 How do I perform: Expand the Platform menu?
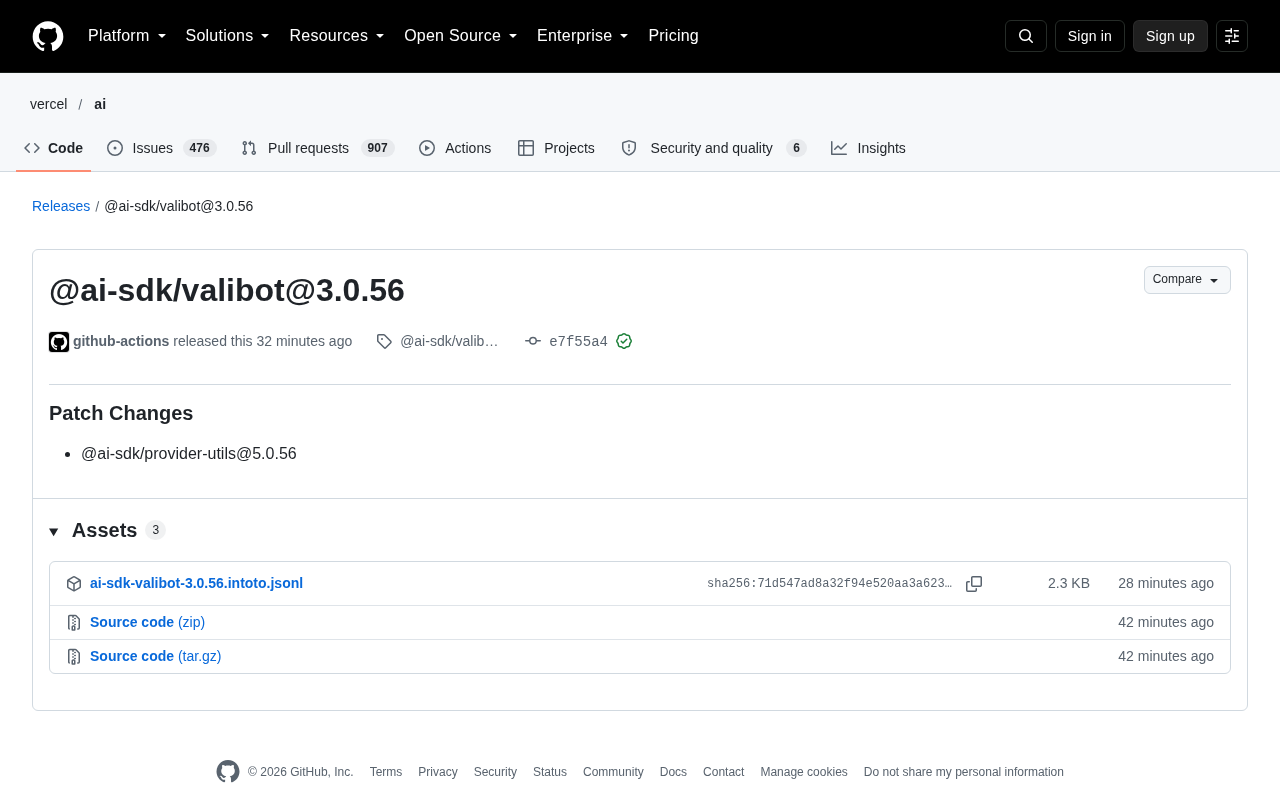[127, 36]
